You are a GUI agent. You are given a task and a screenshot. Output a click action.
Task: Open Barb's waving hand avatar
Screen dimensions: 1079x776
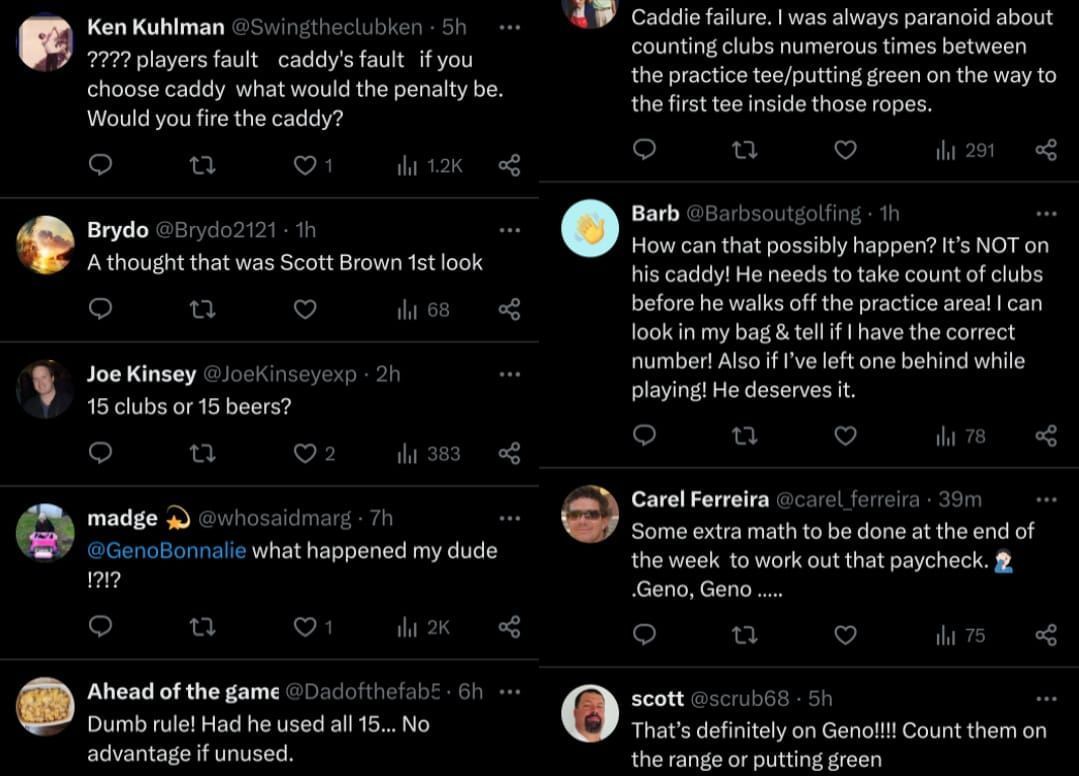click(590, 228)
